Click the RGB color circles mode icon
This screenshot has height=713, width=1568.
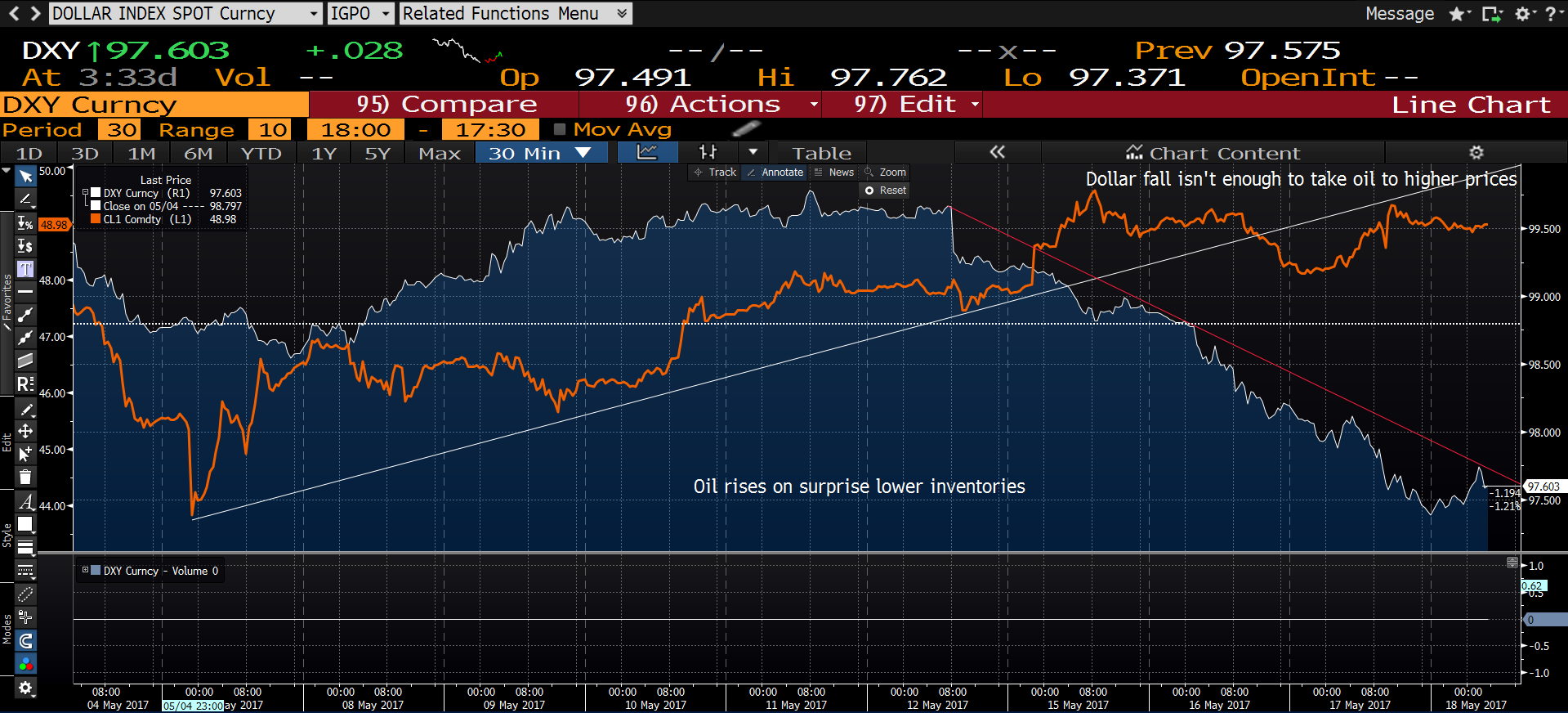[25, 664]
